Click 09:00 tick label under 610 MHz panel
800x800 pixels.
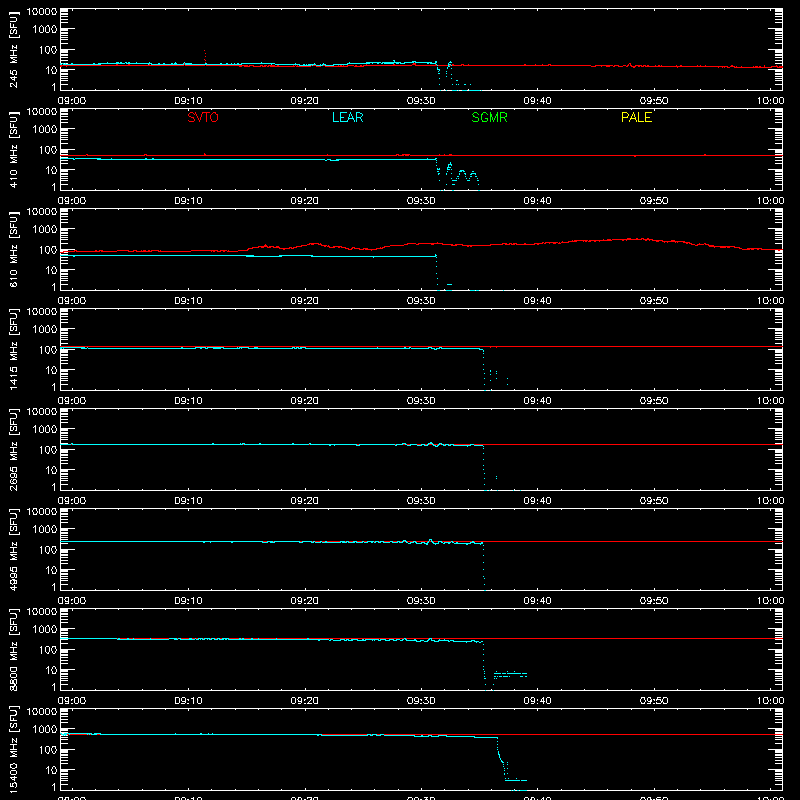point(72,301)
